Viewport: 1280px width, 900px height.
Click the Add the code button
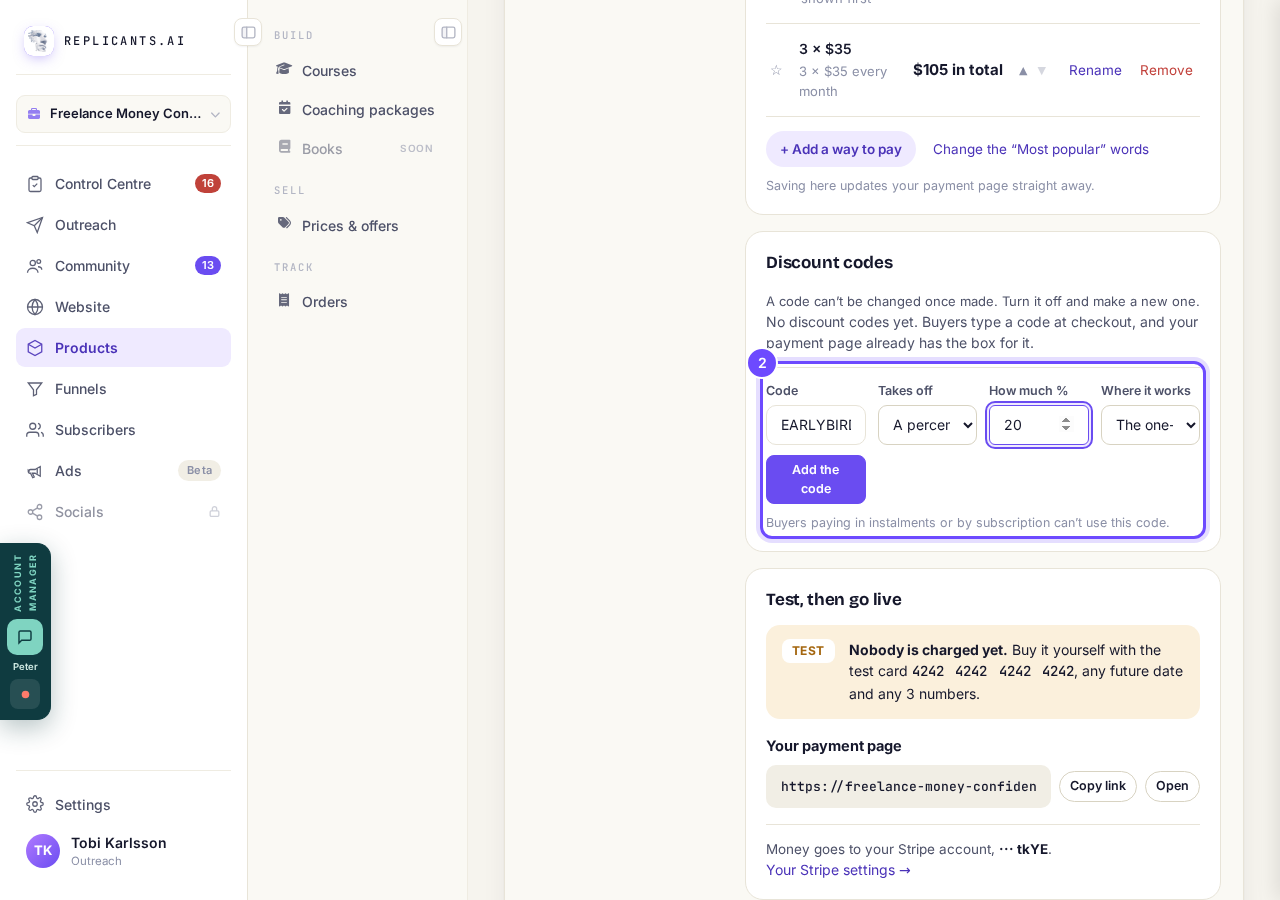tap(816, 479)
